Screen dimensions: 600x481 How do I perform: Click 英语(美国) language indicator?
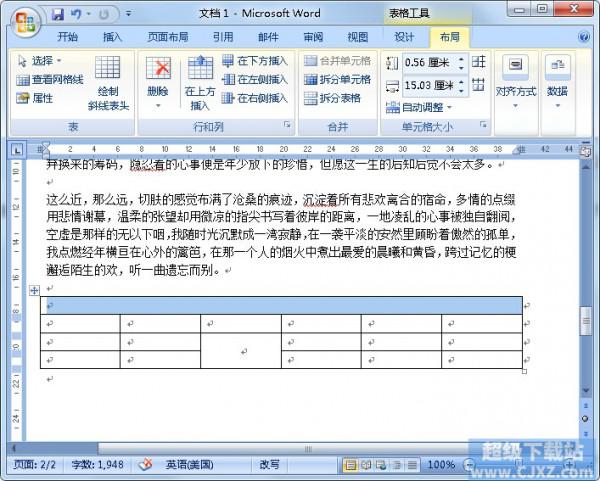click(189, 465)
